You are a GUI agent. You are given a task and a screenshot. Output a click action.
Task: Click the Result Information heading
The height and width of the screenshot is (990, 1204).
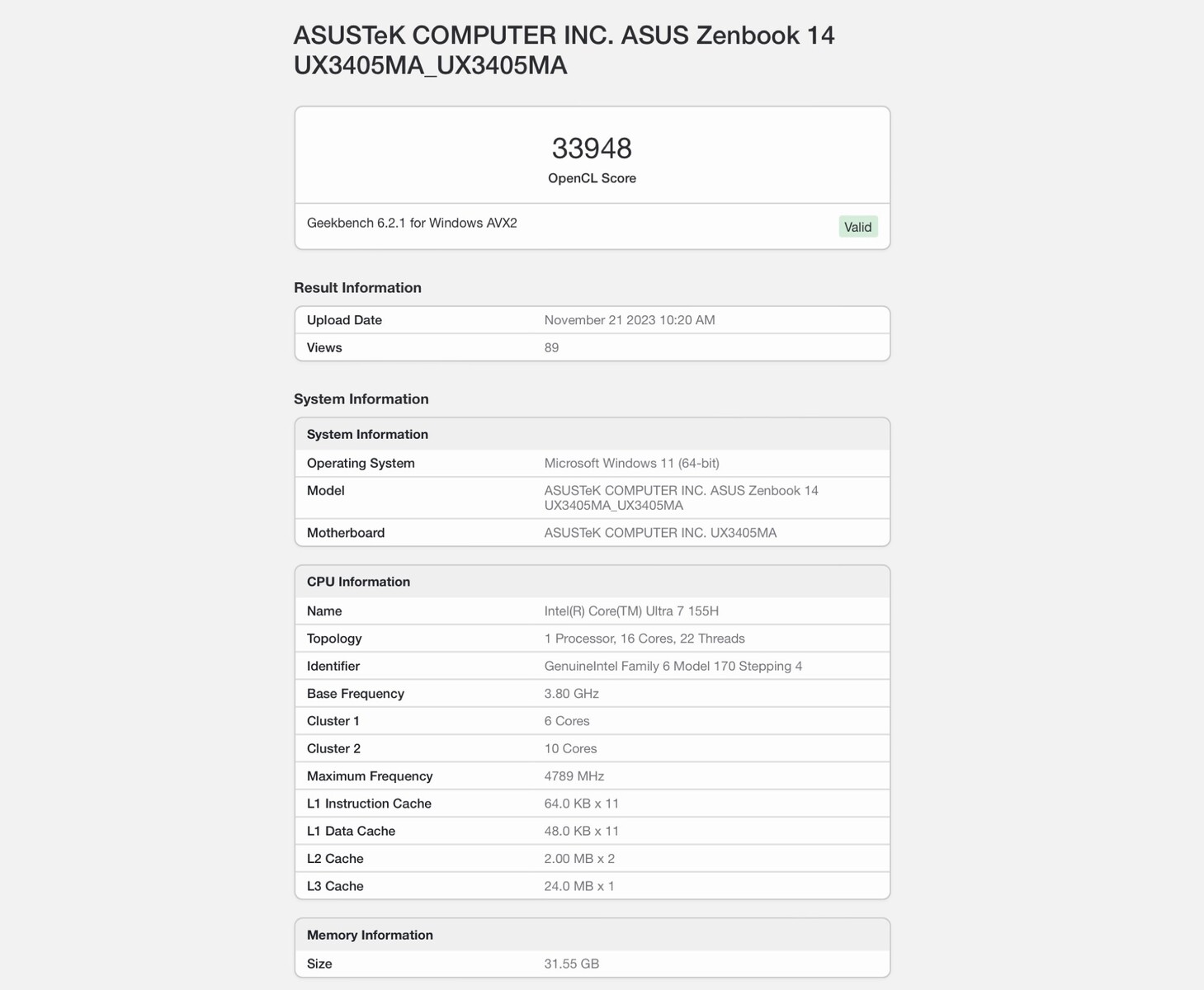point(357,288)
